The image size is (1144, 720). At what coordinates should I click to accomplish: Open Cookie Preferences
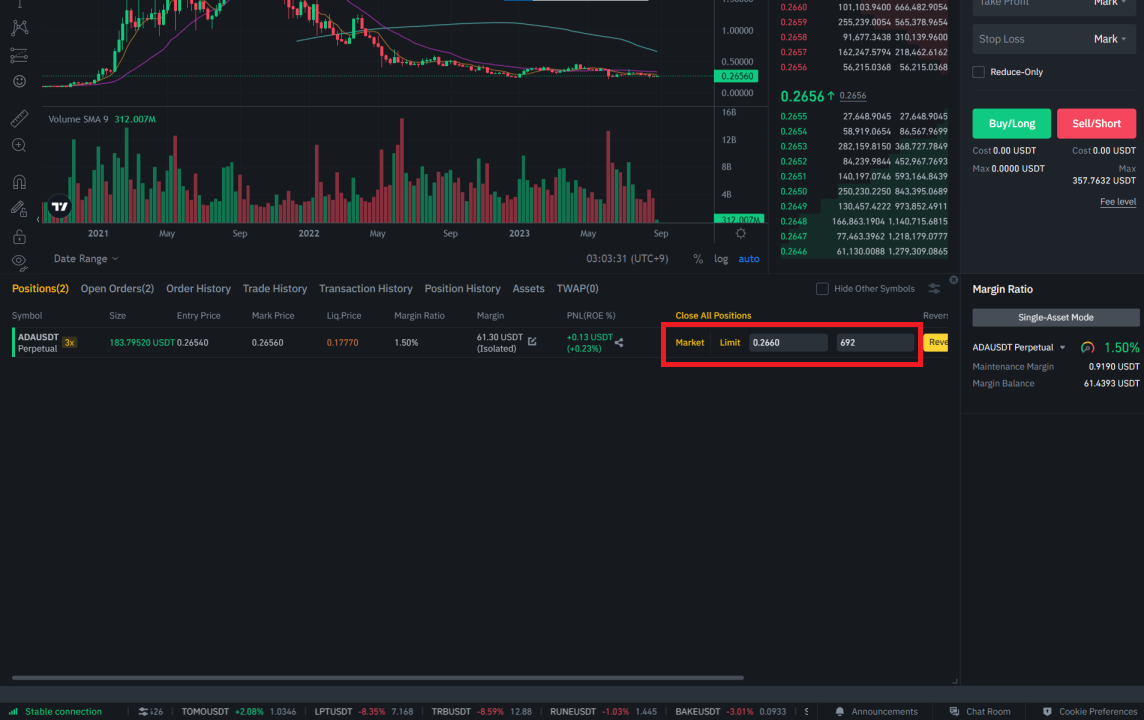[x=1089, y=711]
